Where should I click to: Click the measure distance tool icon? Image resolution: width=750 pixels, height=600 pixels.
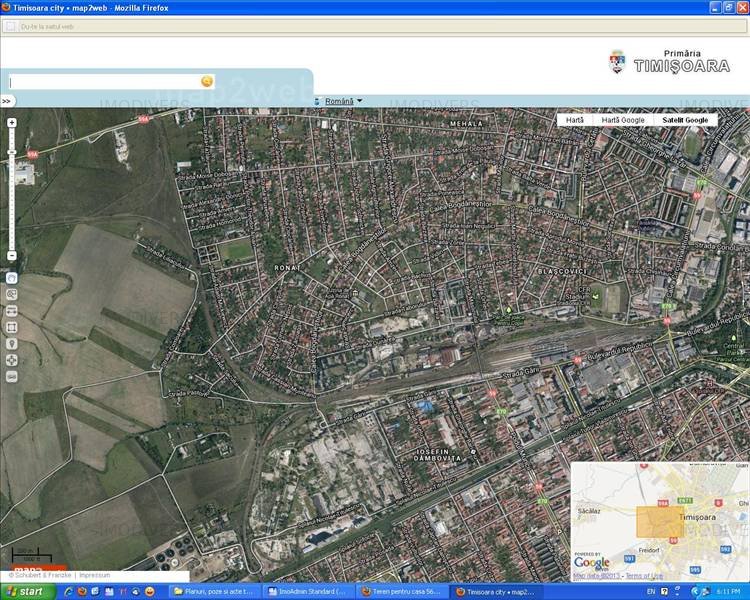point(12,310)
